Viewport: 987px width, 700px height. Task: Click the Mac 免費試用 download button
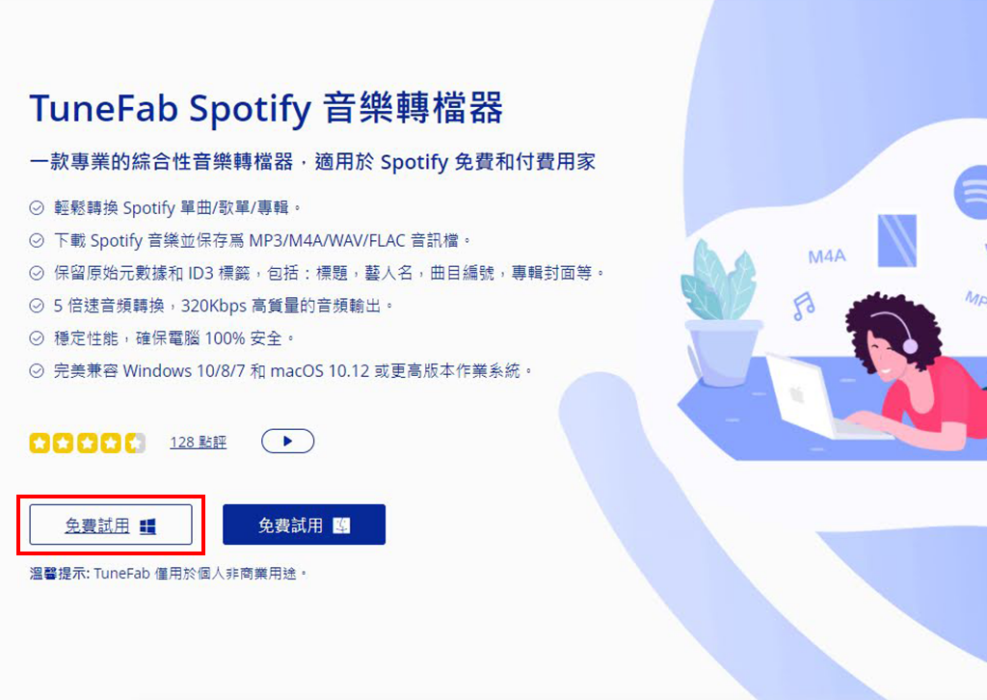304,524
